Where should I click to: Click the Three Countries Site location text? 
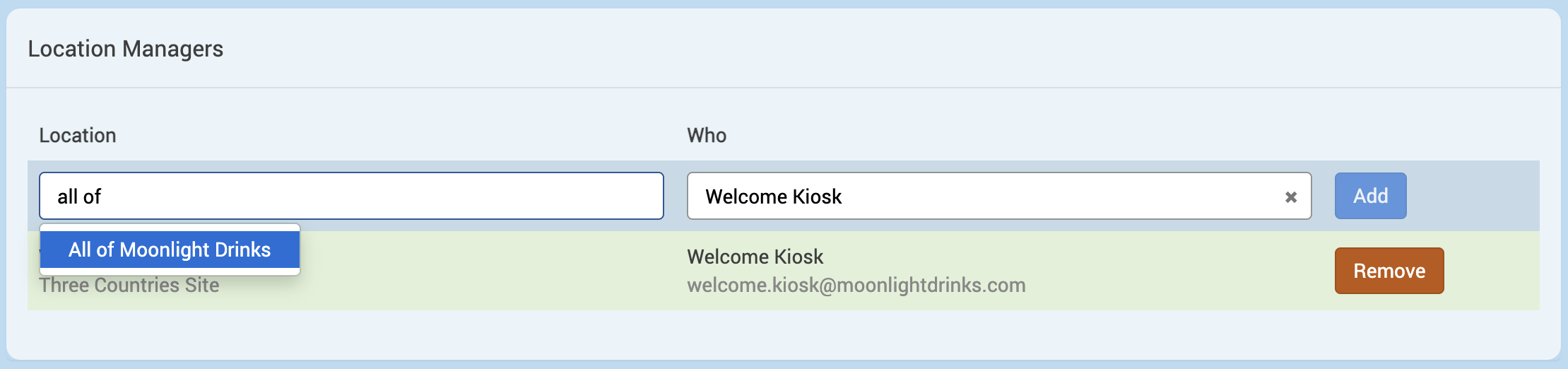click(129, 286)
